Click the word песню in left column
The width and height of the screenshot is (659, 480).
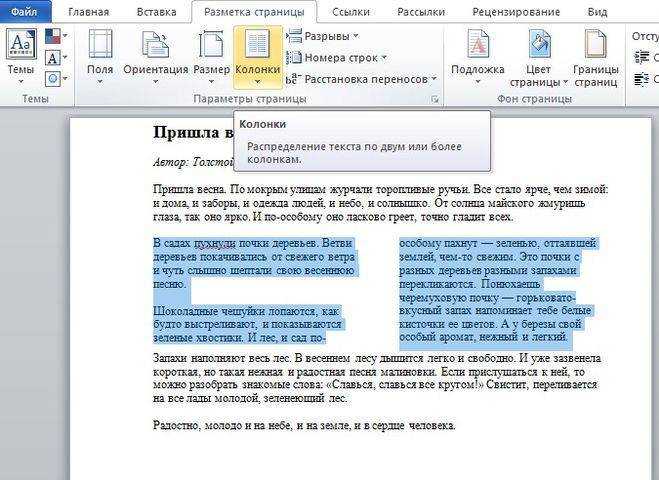(169, 284)
